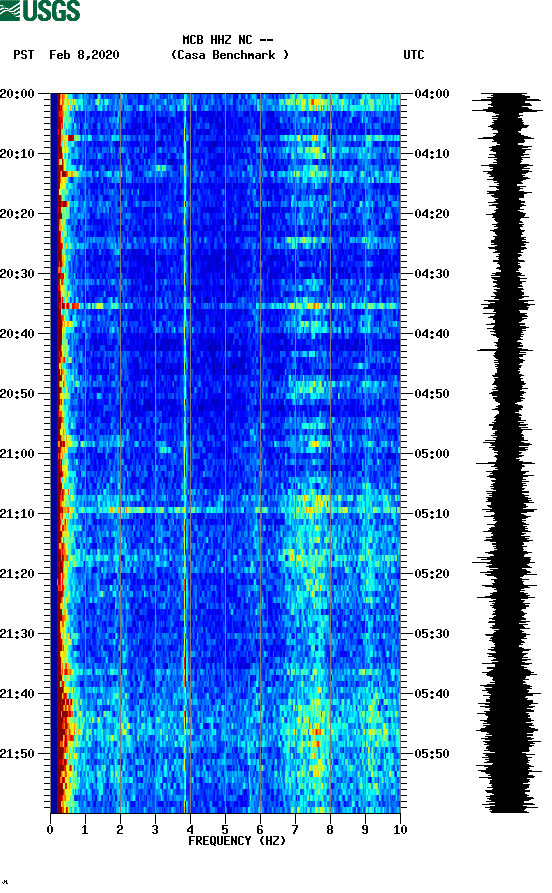This screenshot has height=893, width=552.
Task: Click the 2 Hz frequency axis label
Action: (120, 830)
